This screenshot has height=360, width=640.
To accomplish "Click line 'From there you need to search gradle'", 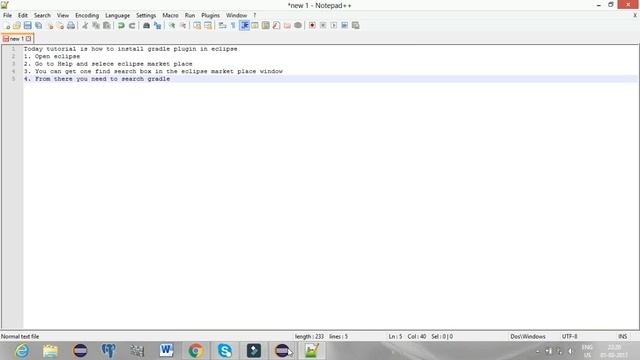I will click(97, 79).
